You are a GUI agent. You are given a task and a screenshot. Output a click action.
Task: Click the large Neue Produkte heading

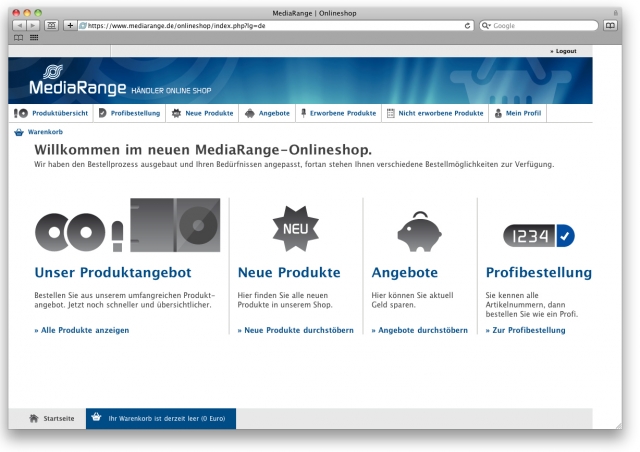[x=289, y=272]
